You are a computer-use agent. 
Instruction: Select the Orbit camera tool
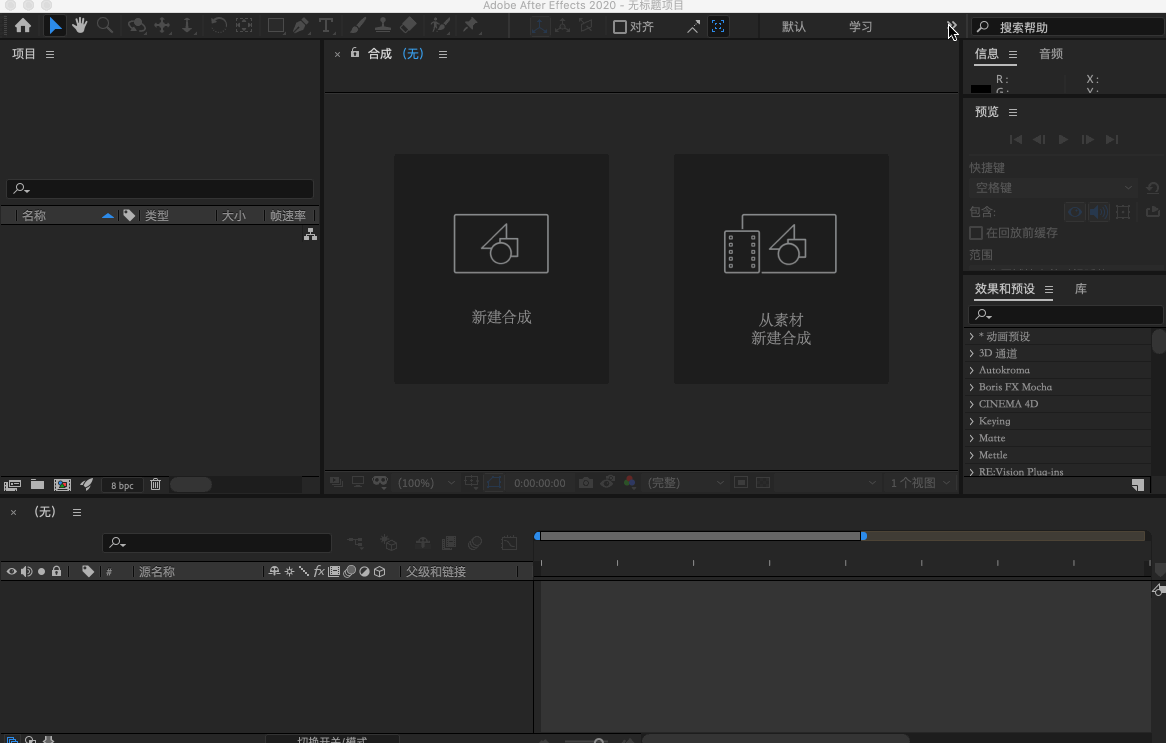pyautogui.click(x=136, y=26)
